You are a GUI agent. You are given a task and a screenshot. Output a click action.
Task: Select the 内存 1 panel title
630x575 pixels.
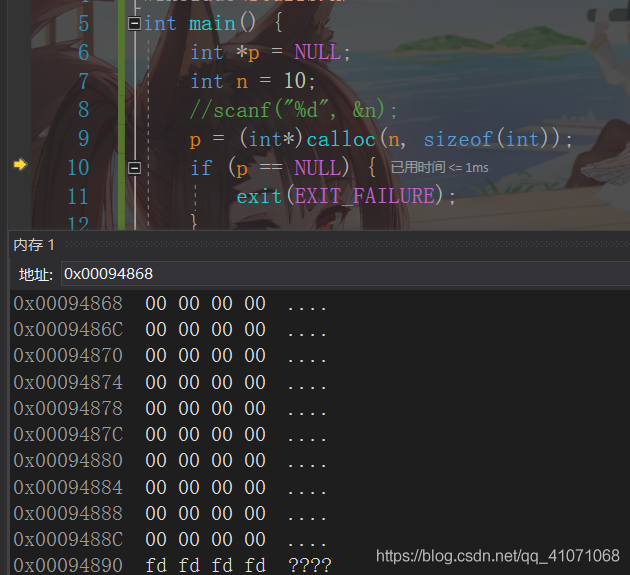pos(34,245)
